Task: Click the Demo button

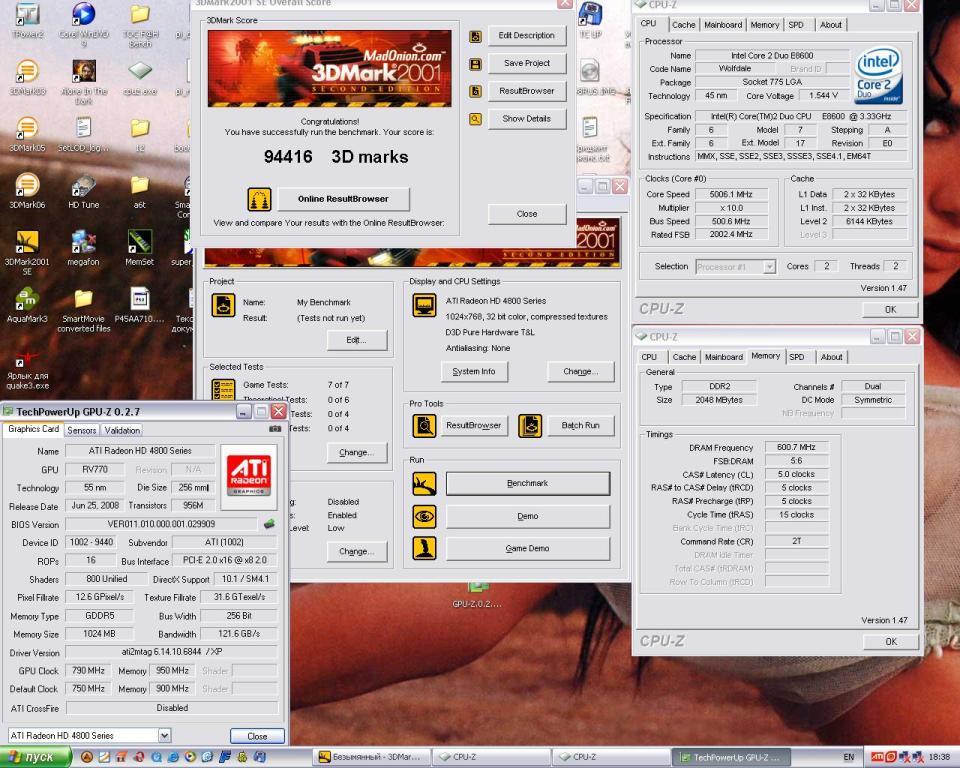Action: 528,516
